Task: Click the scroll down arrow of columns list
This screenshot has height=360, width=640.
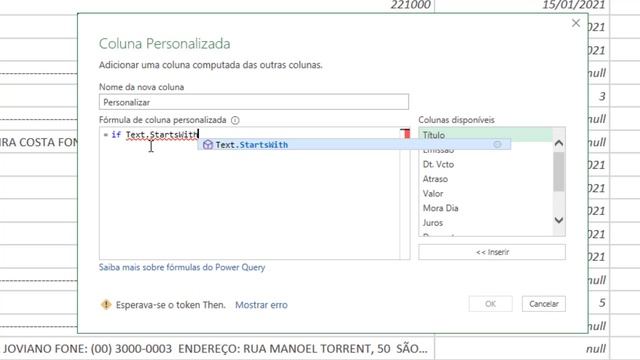Action: (x=559, y=220)
